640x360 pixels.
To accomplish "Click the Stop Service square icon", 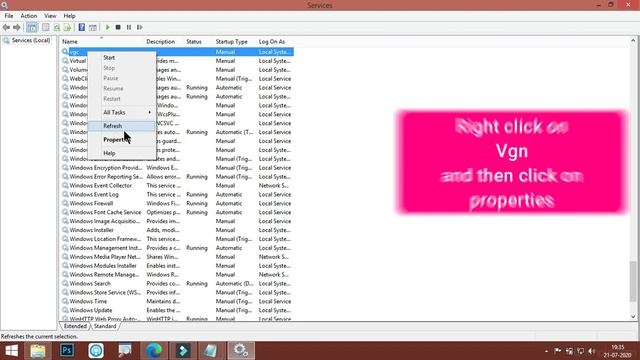I will click(x=118, y=27).
